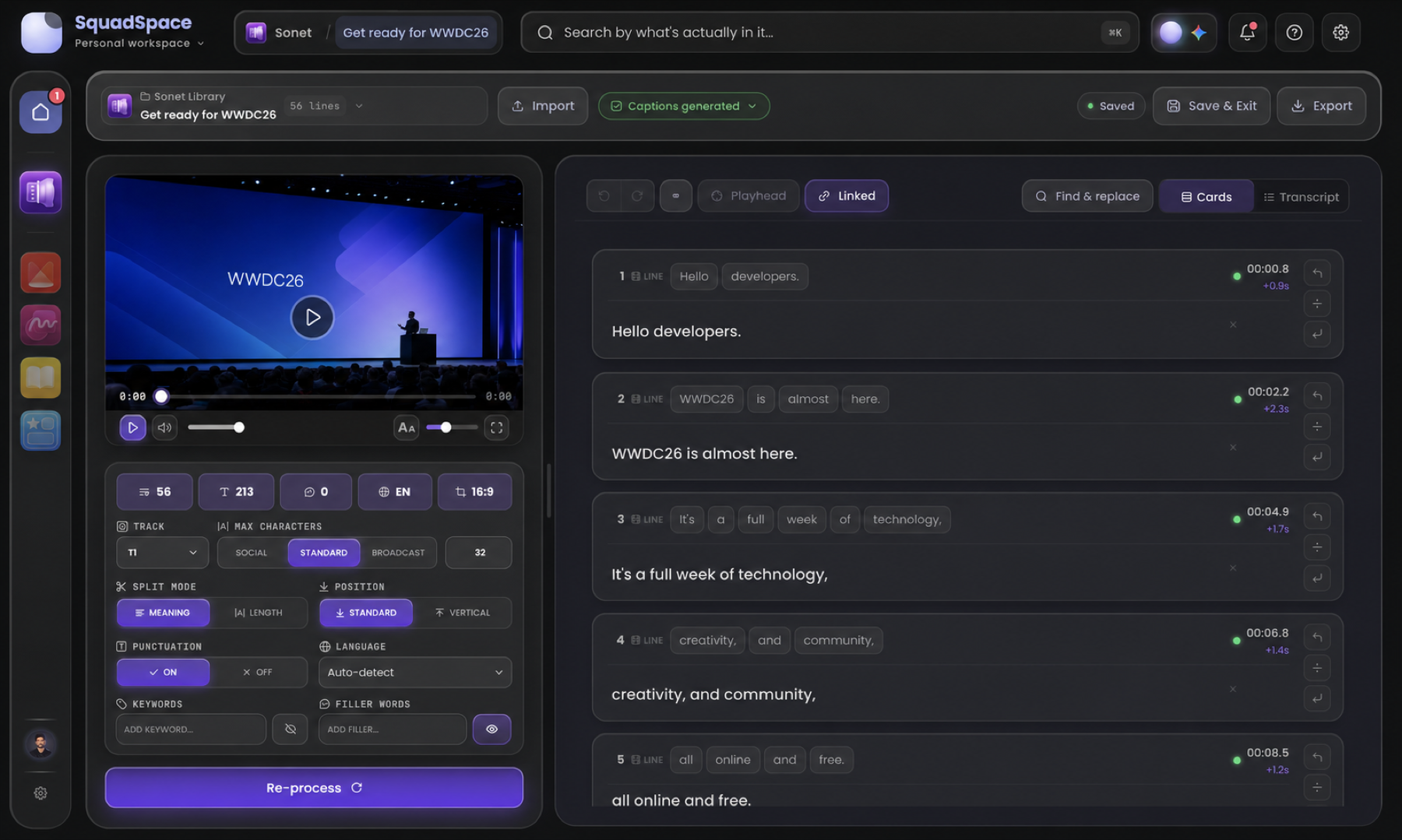The height and width of the screenshot is (840, 1402).
Task: Focus the Add keyword input
Action: [x=191, y=729]
